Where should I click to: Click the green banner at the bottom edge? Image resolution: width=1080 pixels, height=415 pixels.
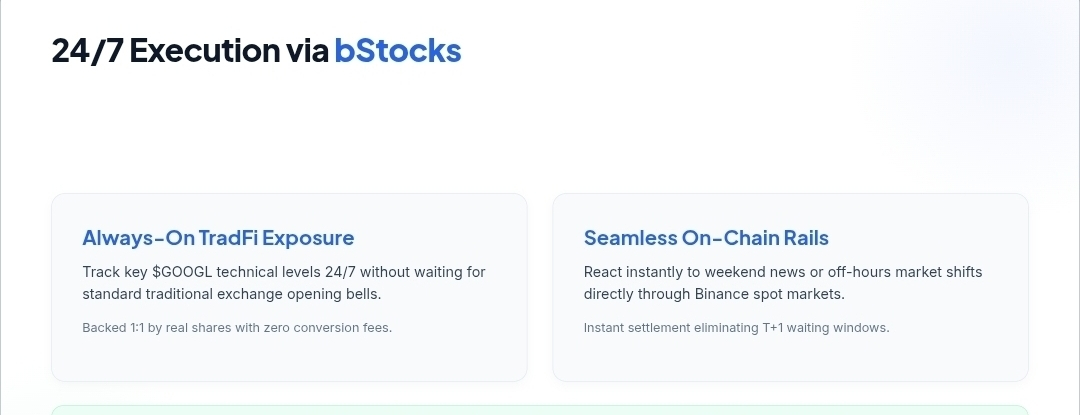[x=540, y=410]
